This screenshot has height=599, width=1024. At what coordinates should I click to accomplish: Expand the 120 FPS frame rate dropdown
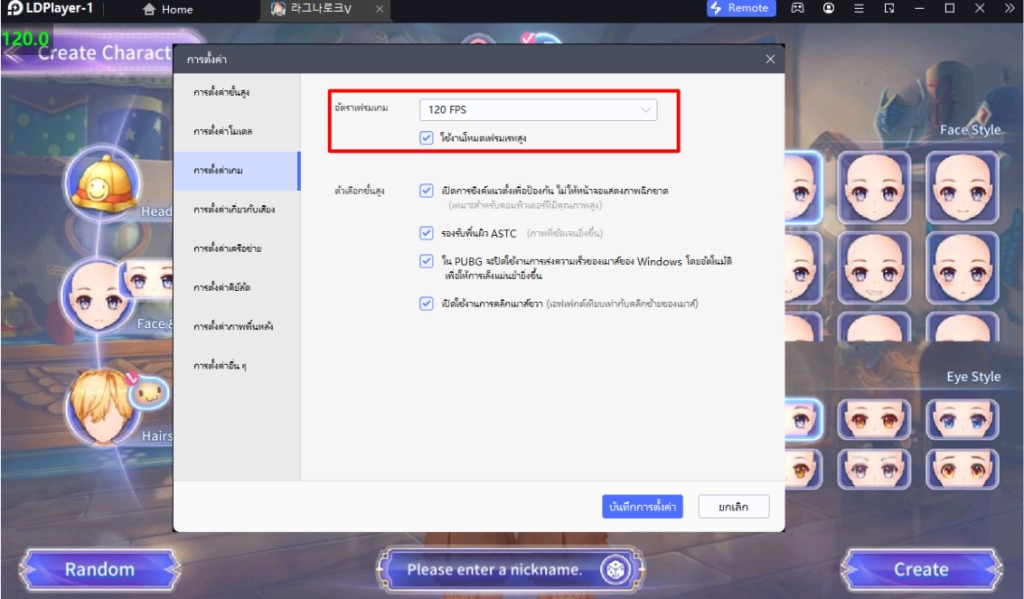coord(538,110)
